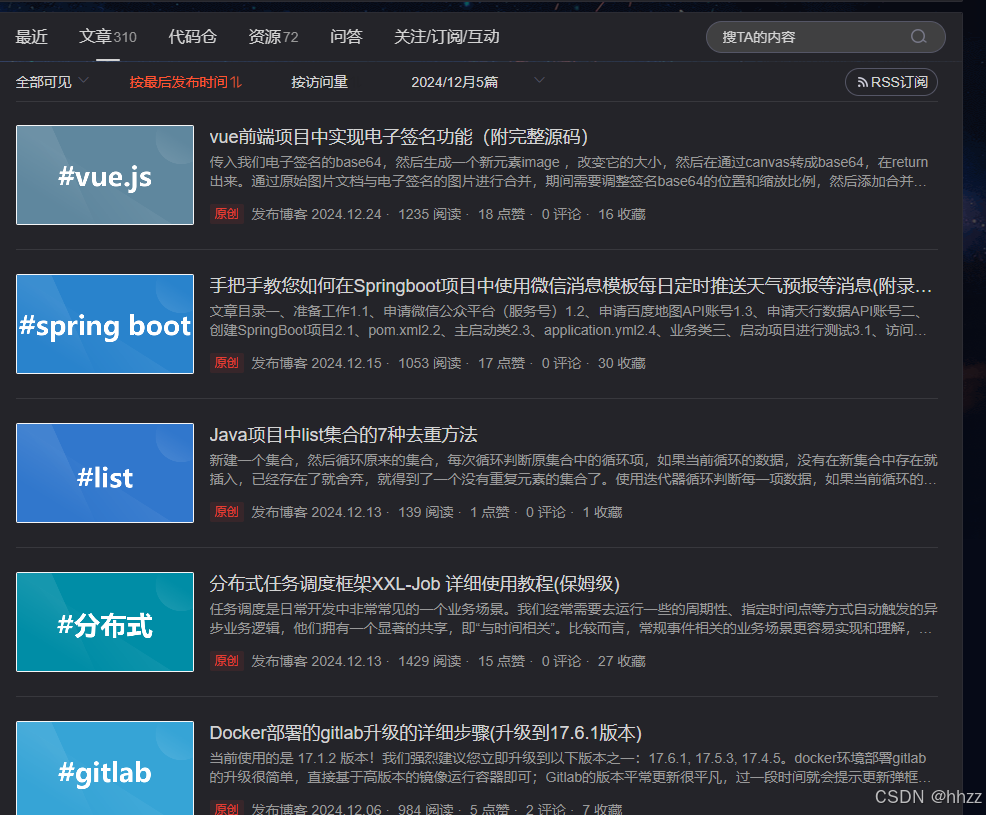Open the 关注/订阅/互动 tab

[x=446, y=36]
